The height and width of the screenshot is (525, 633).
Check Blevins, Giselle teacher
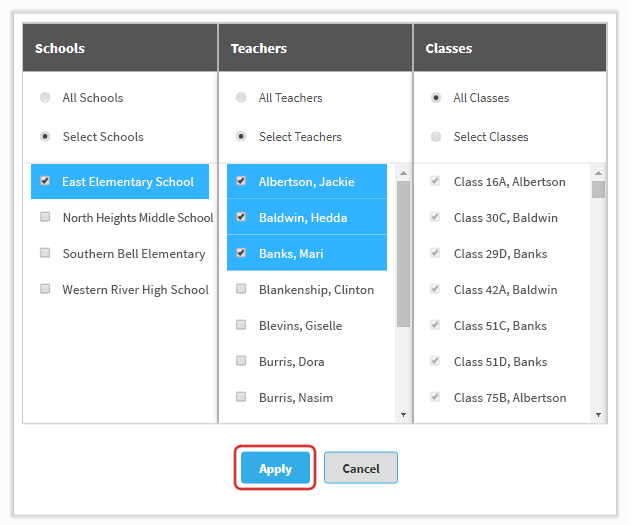[x=241, y=325]
